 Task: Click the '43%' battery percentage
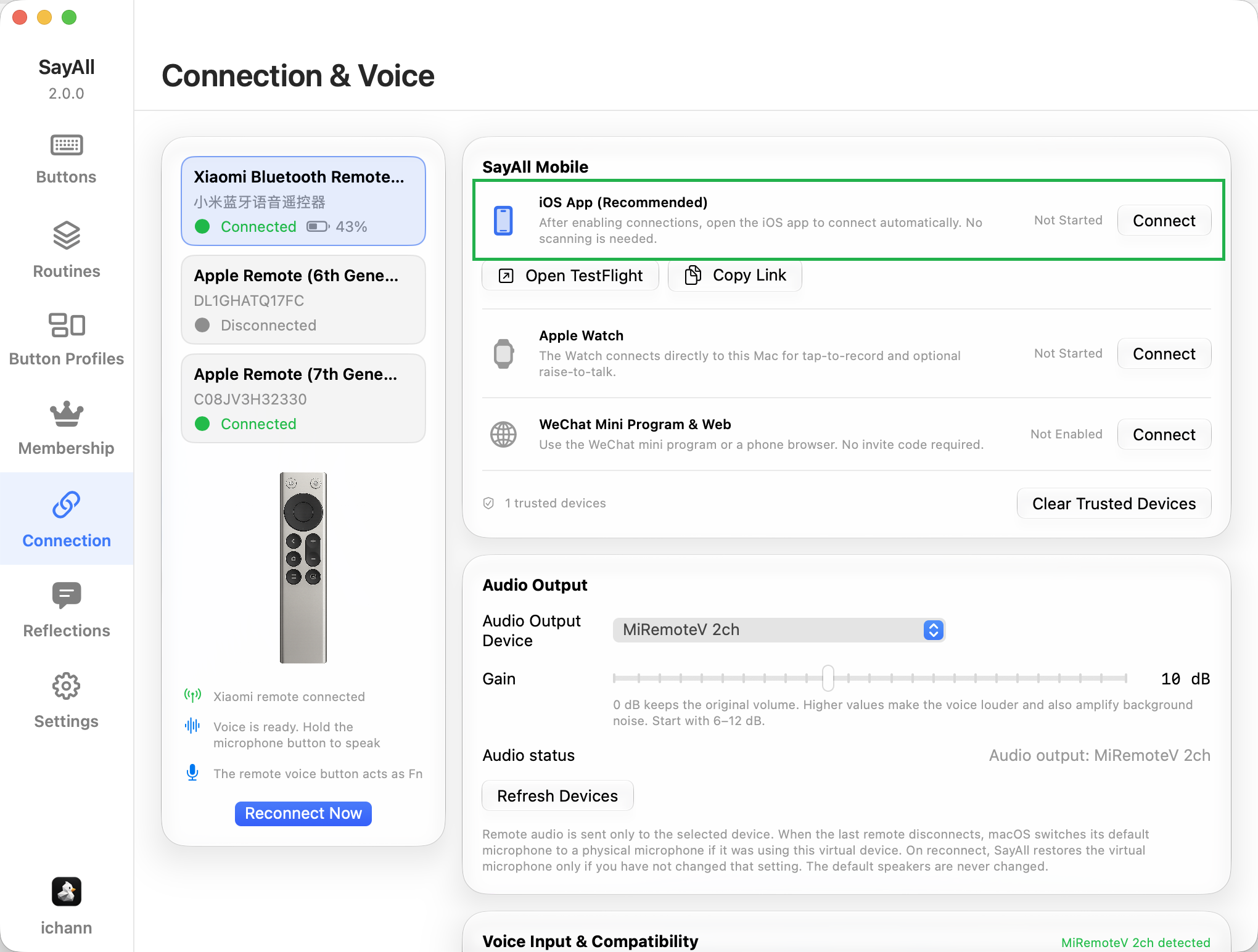point(351,227)
